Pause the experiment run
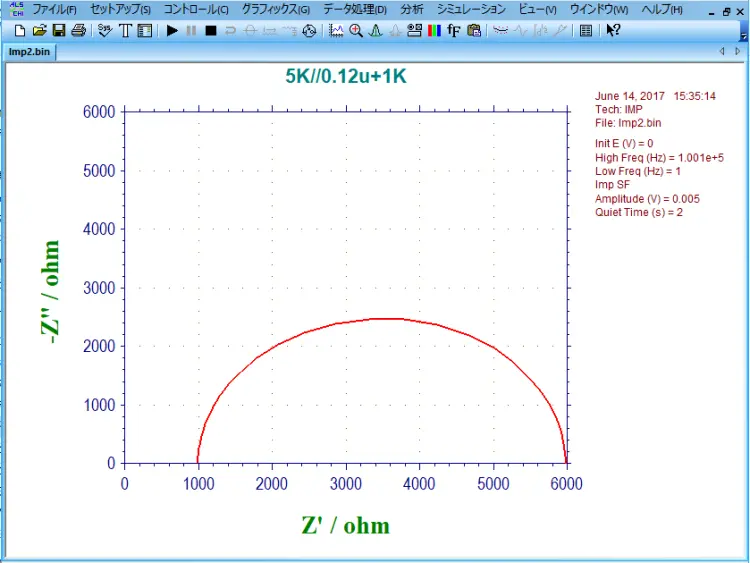750x563 pixels. point(191,31)
